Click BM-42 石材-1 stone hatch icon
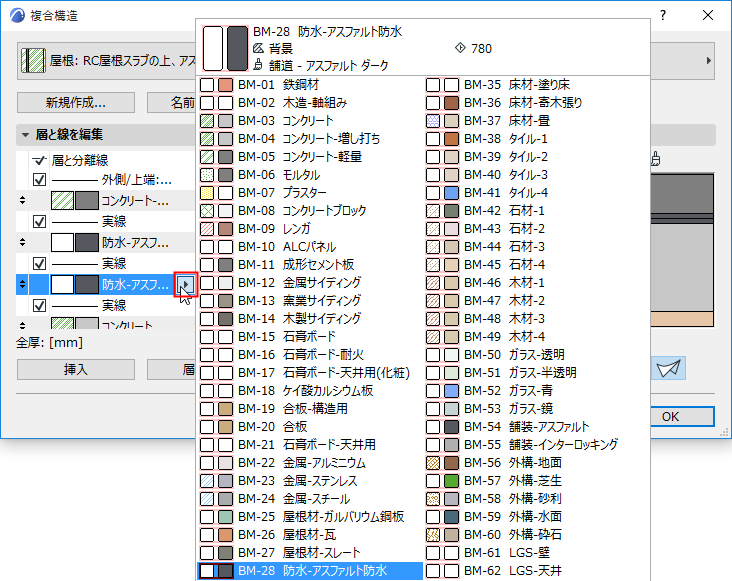This screenshot has width=732, height=581. (433, 211)
